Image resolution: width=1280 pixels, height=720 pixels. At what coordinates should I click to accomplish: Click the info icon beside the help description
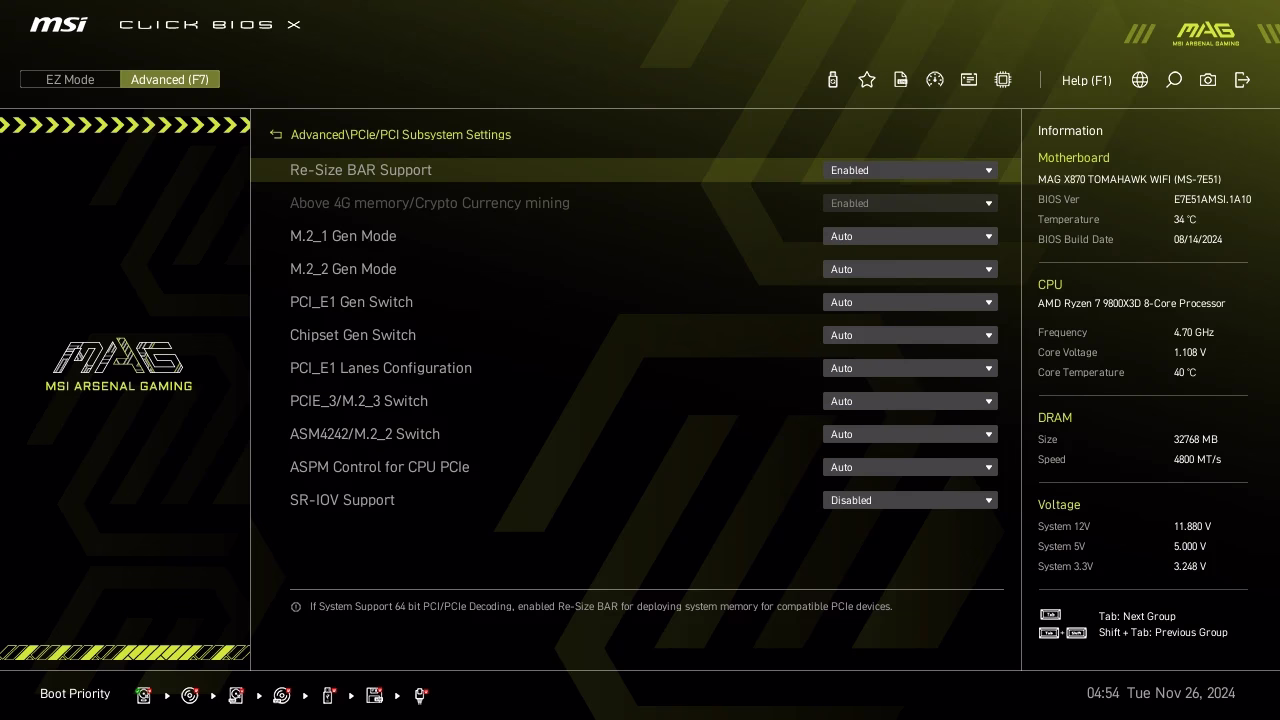(296, 607)
